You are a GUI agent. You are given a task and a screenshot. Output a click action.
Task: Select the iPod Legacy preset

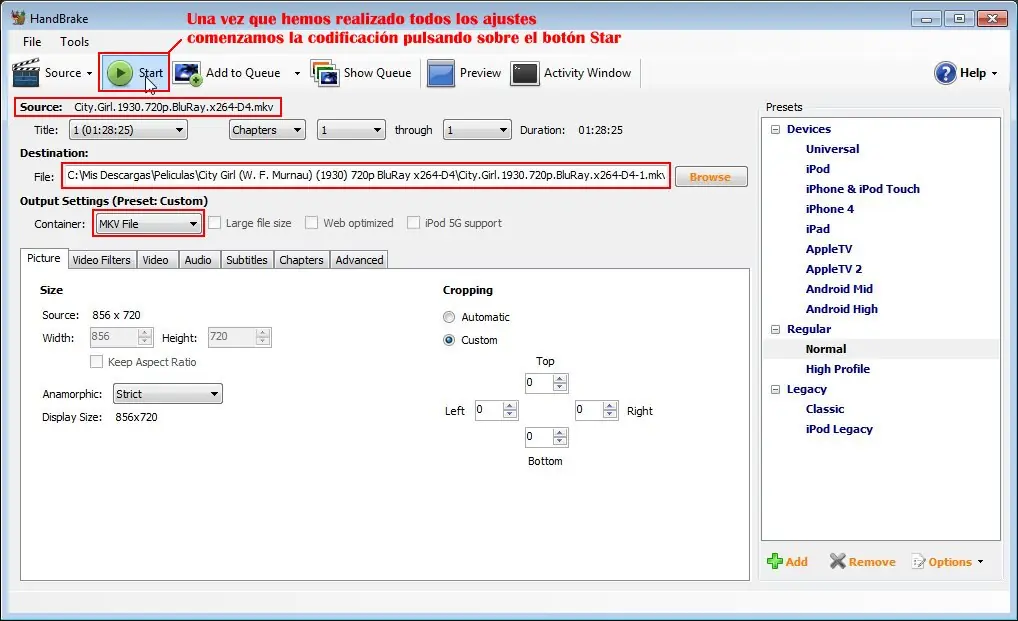pos(839,430)
